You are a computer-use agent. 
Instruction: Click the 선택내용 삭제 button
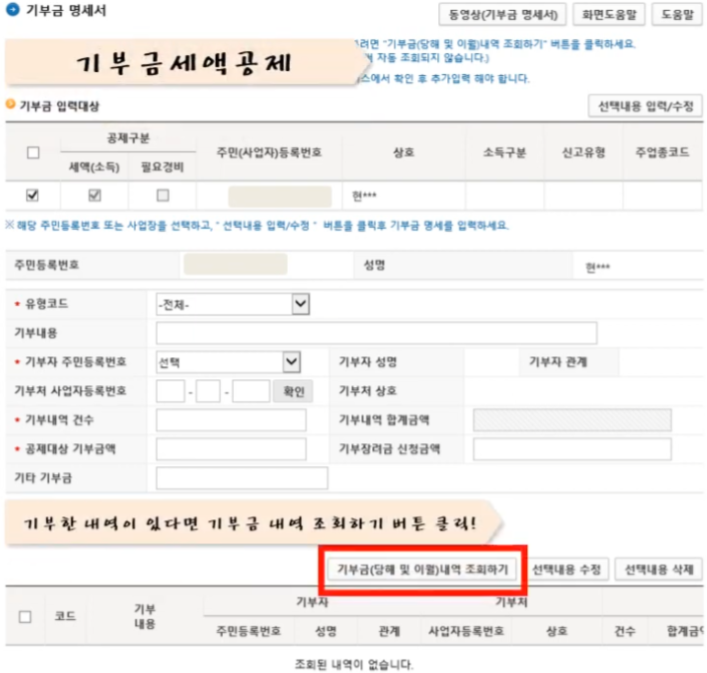point(659,569)
